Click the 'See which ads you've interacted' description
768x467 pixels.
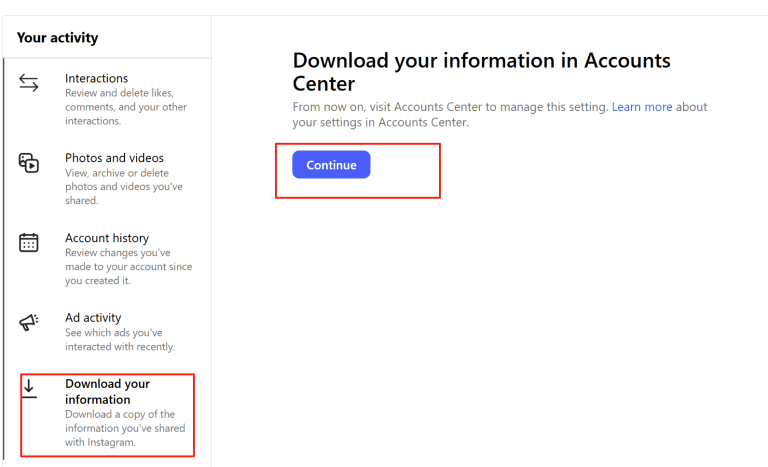119,340
